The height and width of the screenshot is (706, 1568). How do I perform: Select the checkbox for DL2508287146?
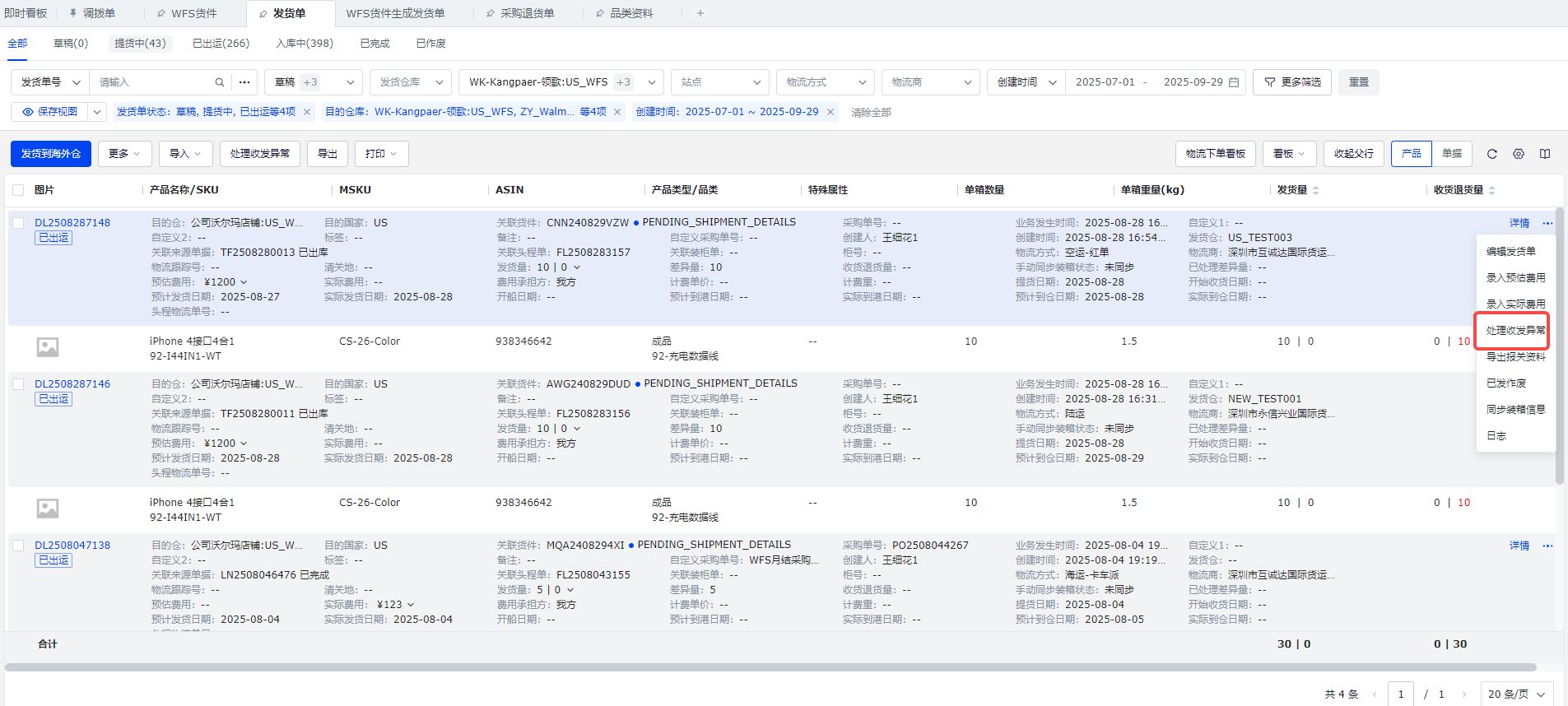[18, 384]
